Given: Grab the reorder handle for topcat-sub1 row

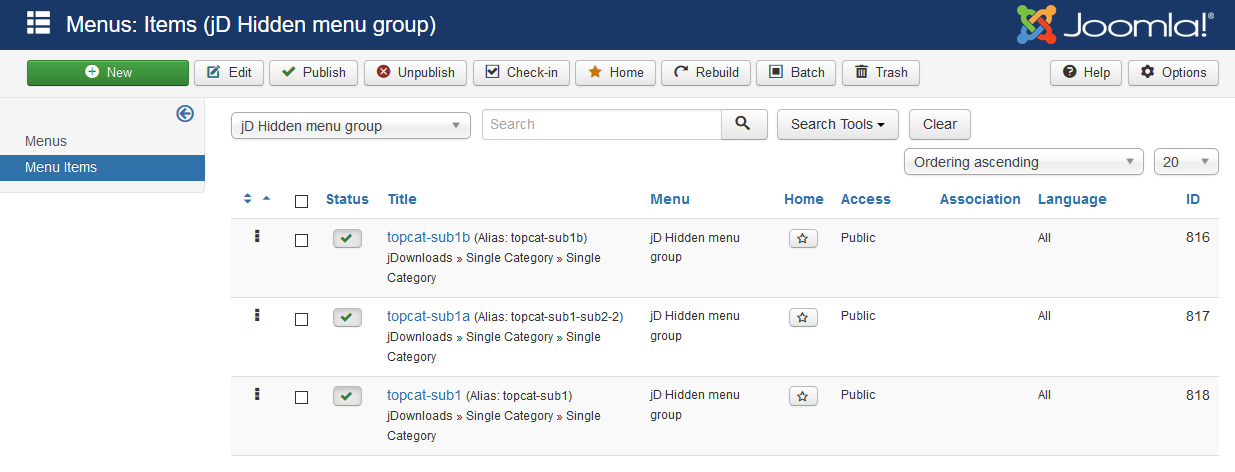Looking at the screenshot, I should [257, 394].
